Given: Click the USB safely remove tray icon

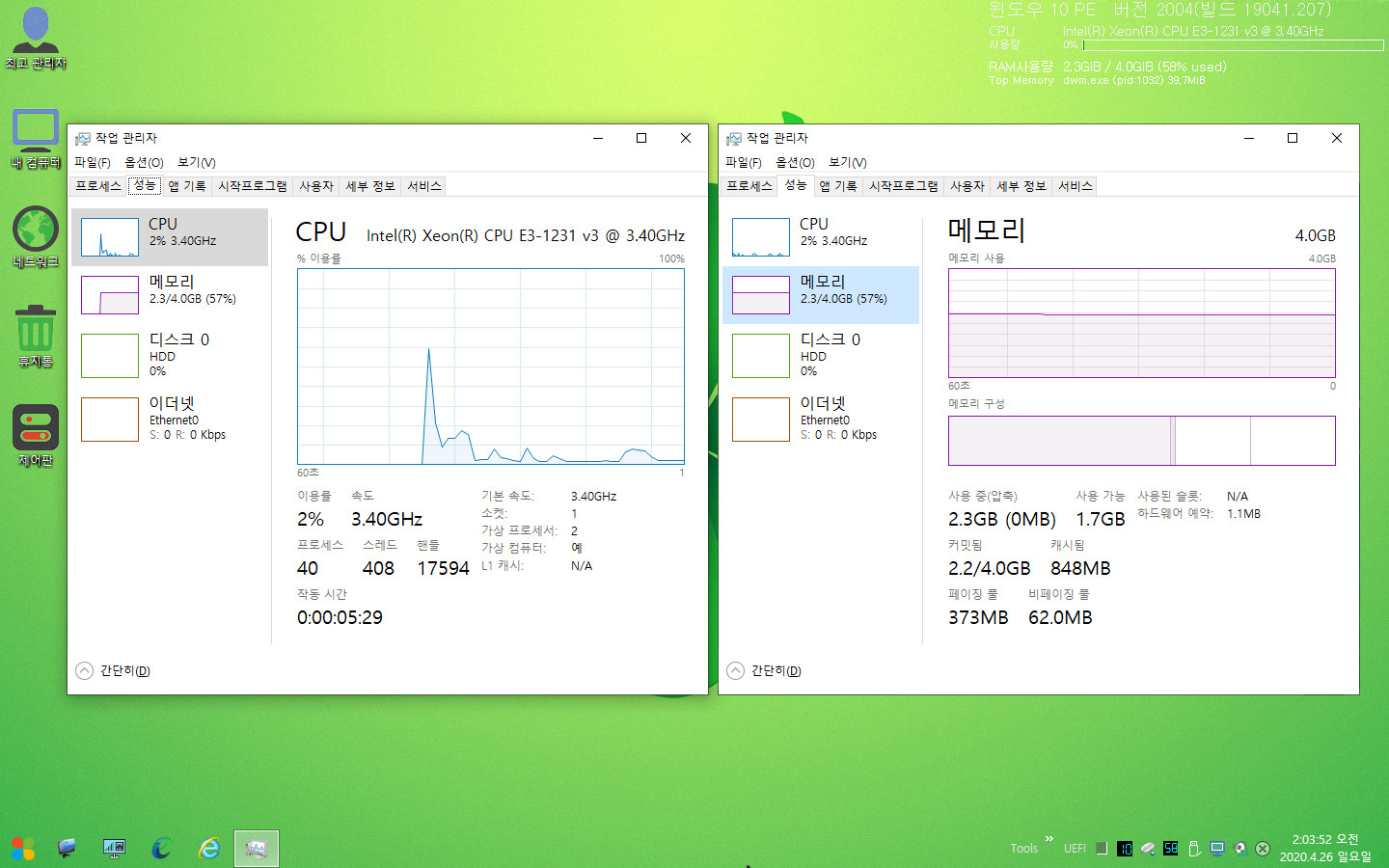Looking at the screenshot, I should click(1194, 849).
